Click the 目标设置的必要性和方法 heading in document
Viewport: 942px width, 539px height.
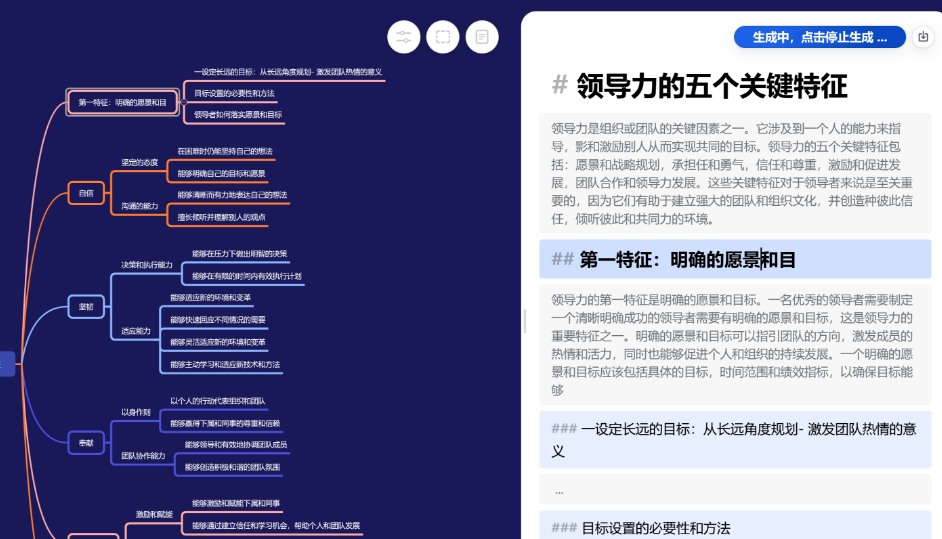[735, 527]
